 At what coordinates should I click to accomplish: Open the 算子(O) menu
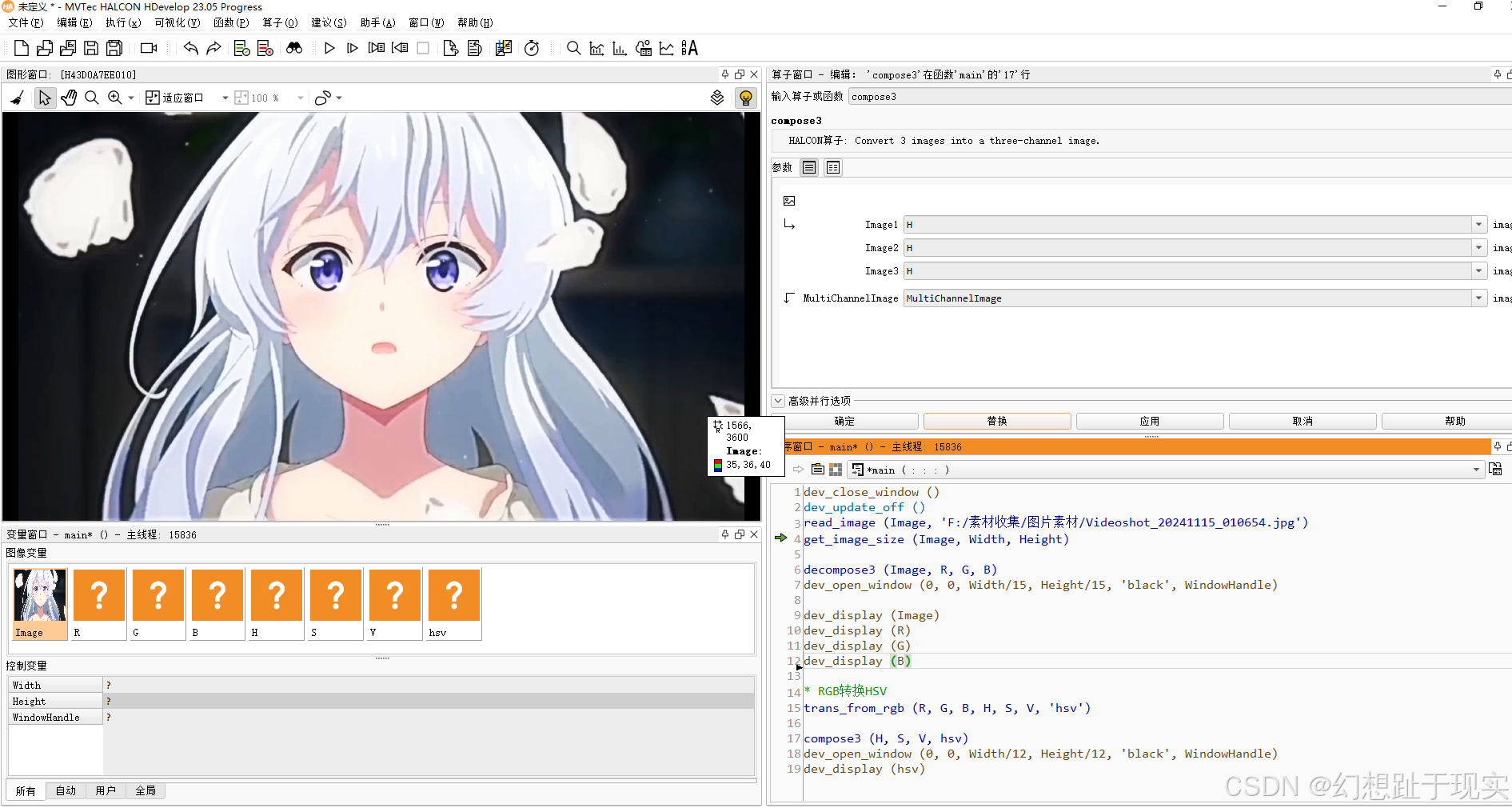(x=280, y=22)
